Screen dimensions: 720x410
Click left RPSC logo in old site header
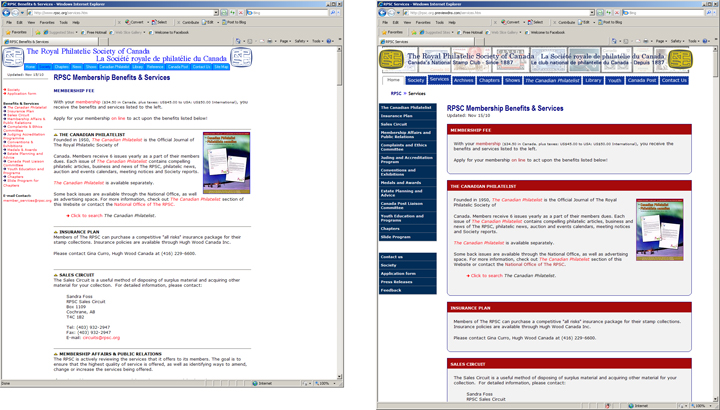pos(13,58)
